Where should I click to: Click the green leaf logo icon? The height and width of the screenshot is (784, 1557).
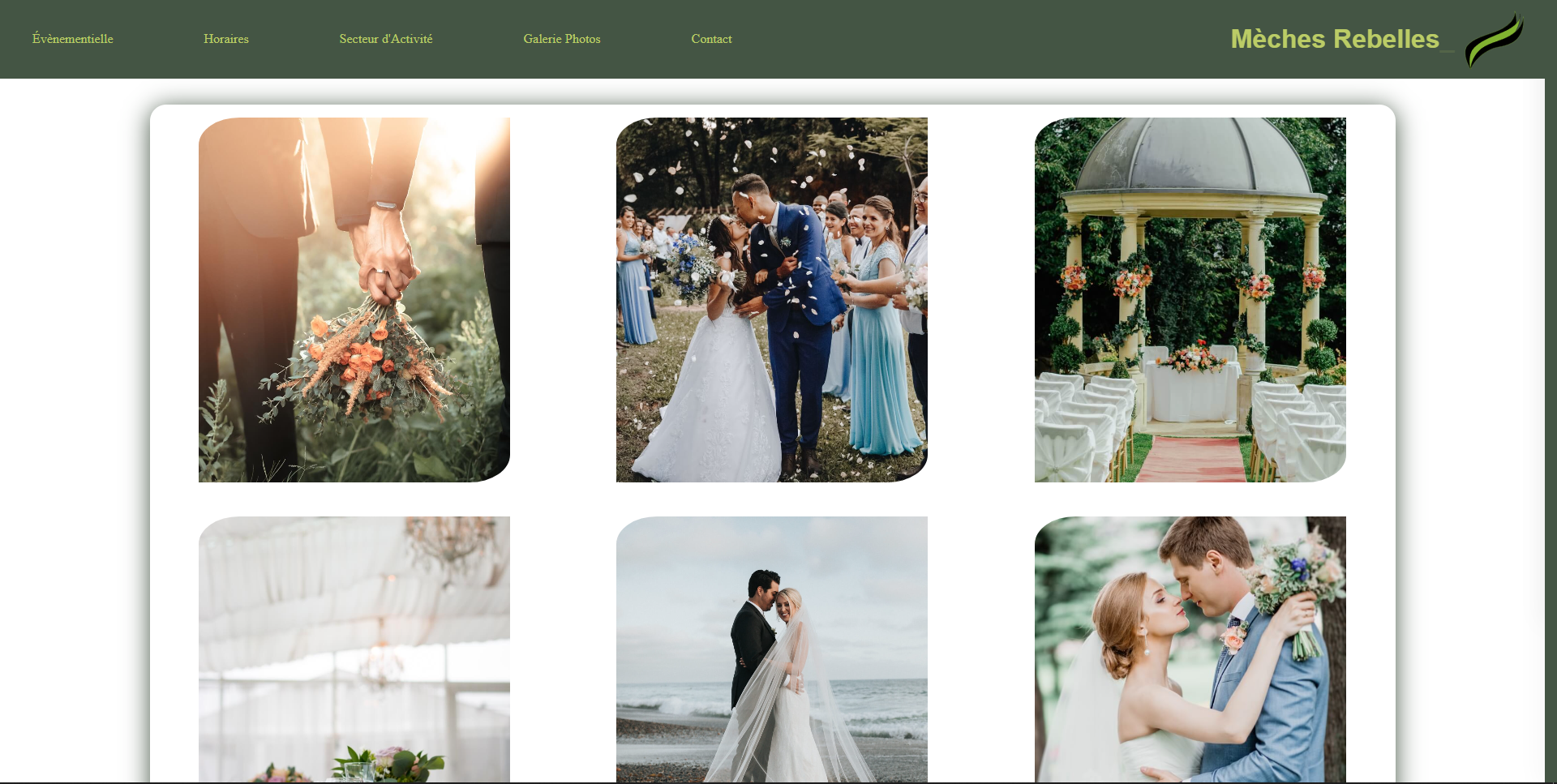point(1493,40)
